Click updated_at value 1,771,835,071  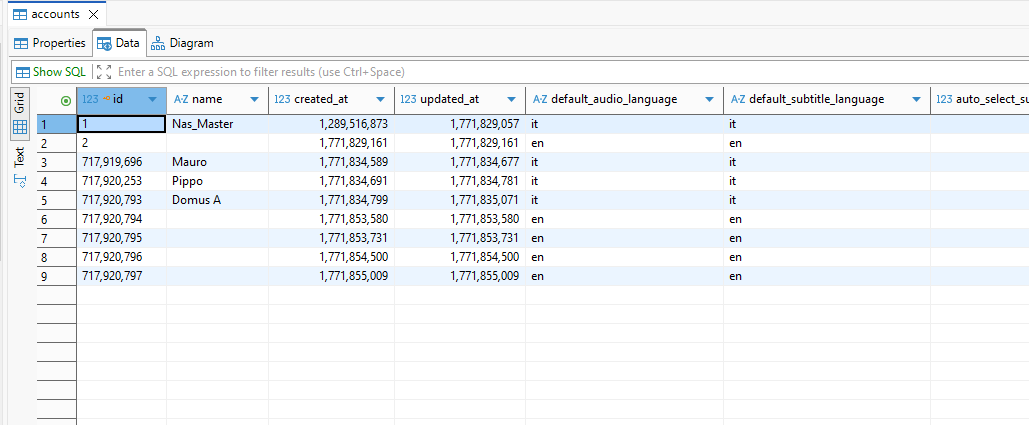[x=459, y=200]
